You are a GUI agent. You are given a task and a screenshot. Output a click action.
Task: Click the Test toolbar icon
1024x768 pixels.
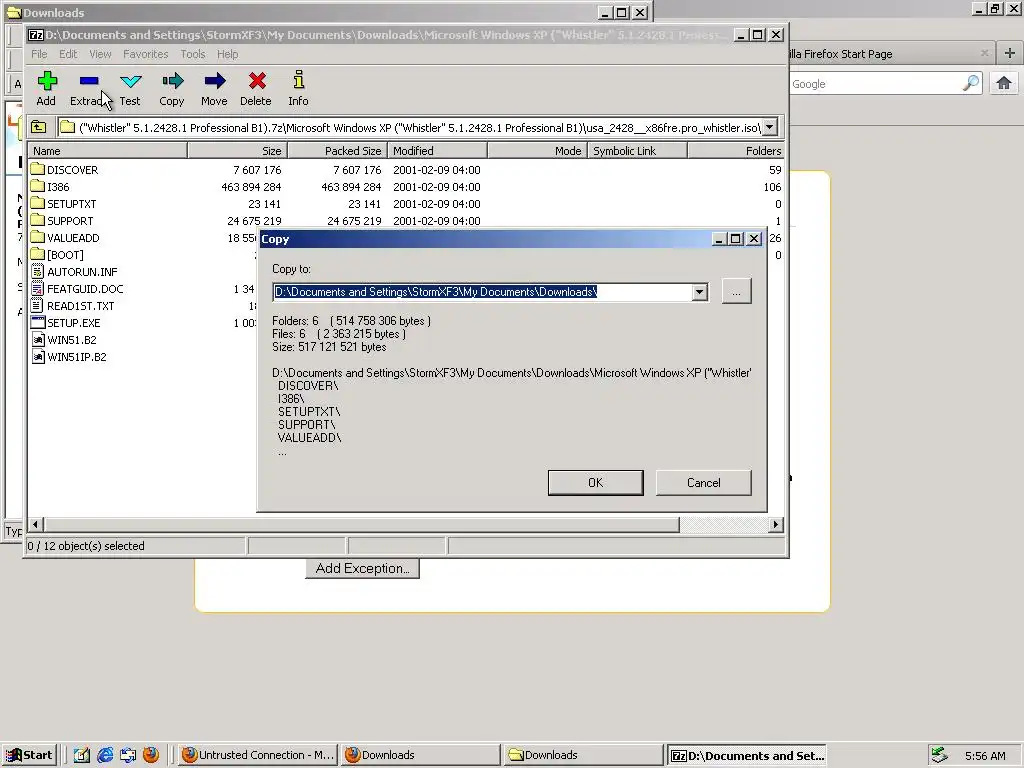click(131, 82)
